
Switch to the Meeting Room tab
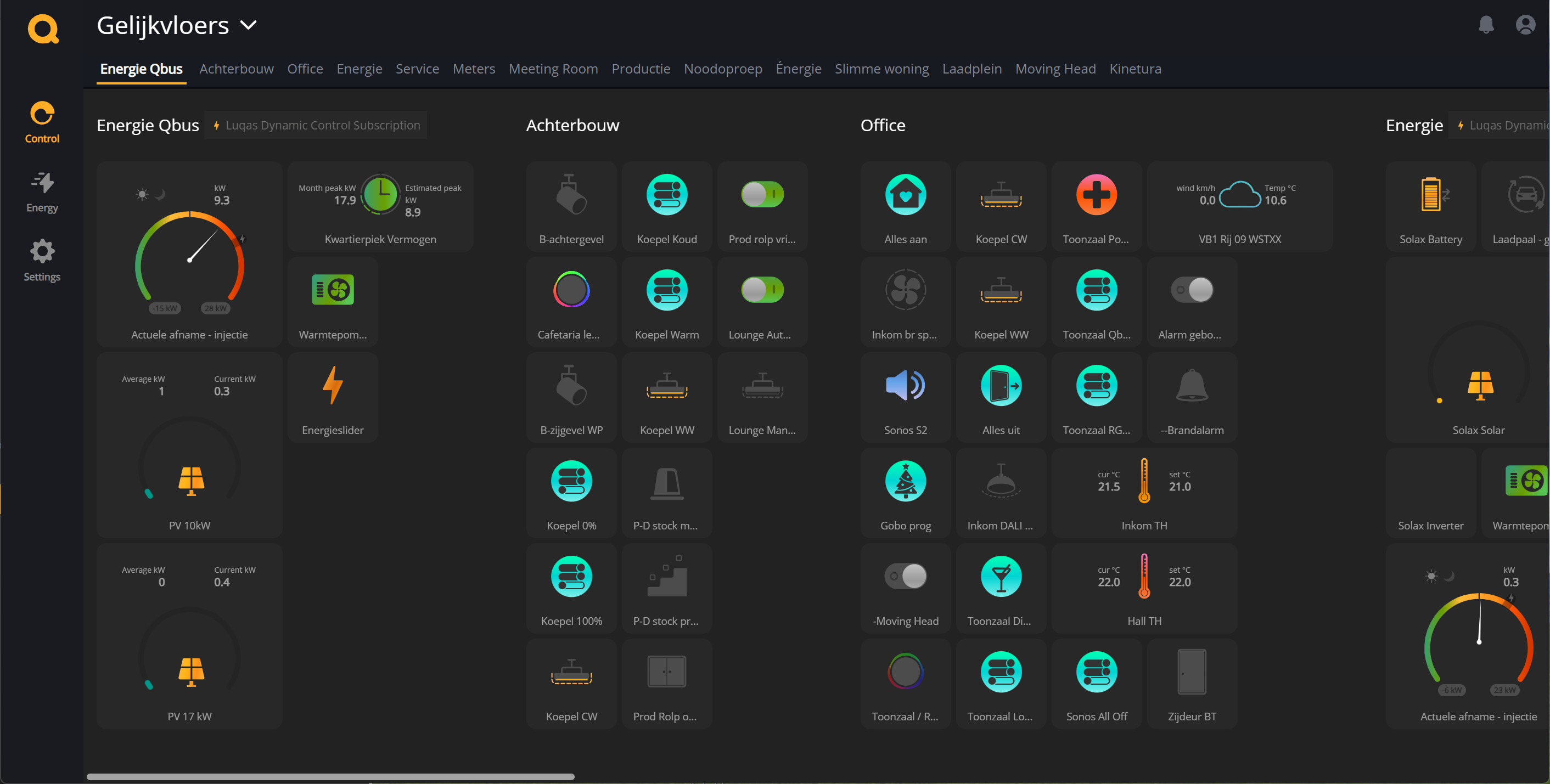[554, 69]
